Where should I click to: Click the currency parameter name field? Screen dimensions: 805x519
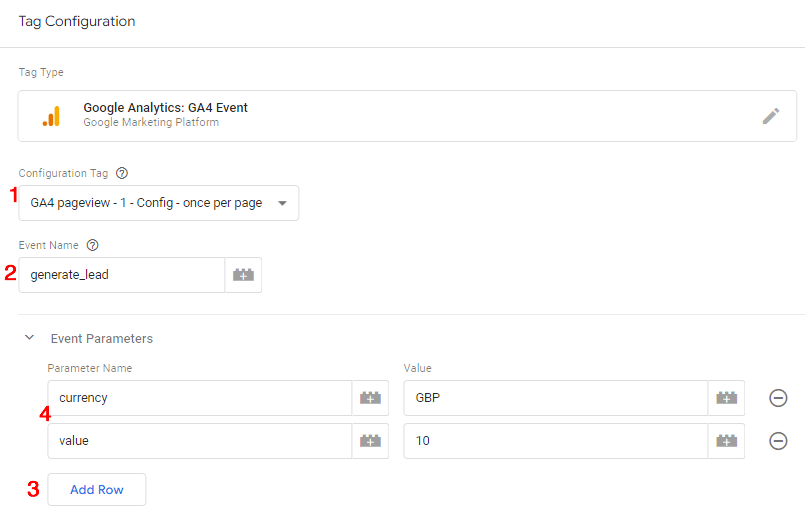click(x=200, y=398)
